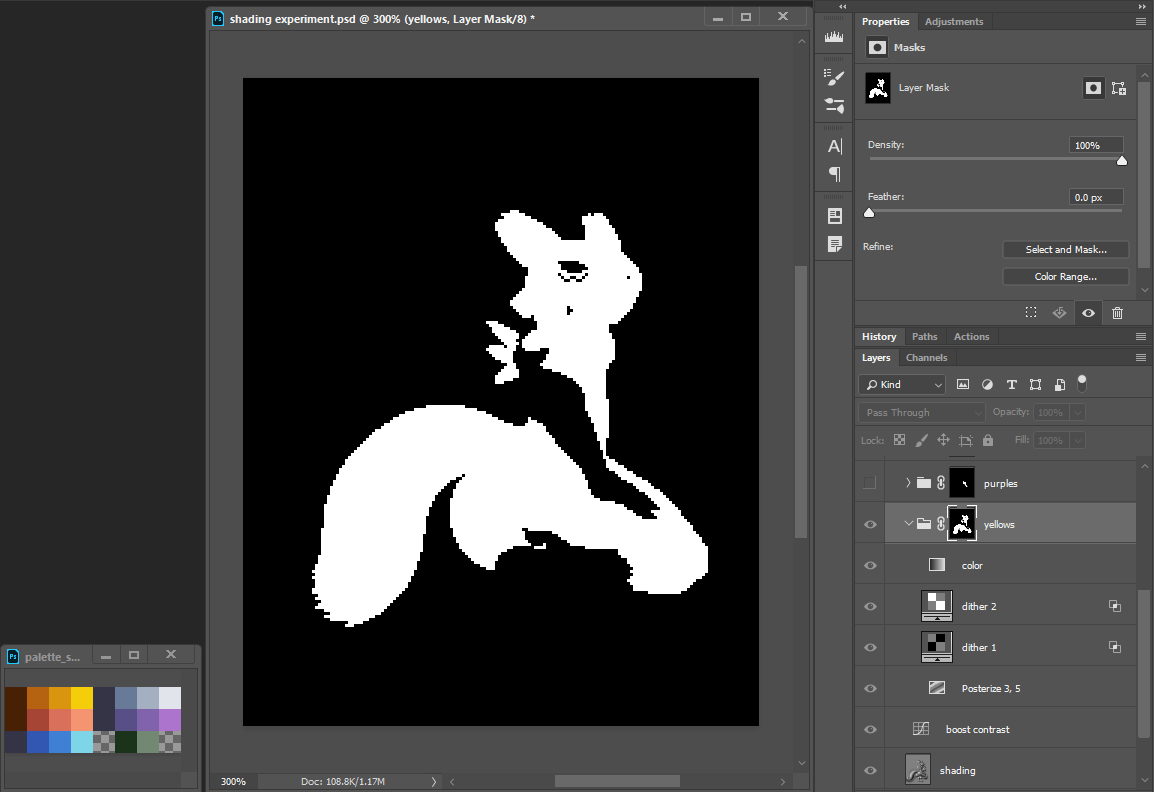Load selection from mask icon
The width and height of the screenshot is (1154, 792).
1031,313
